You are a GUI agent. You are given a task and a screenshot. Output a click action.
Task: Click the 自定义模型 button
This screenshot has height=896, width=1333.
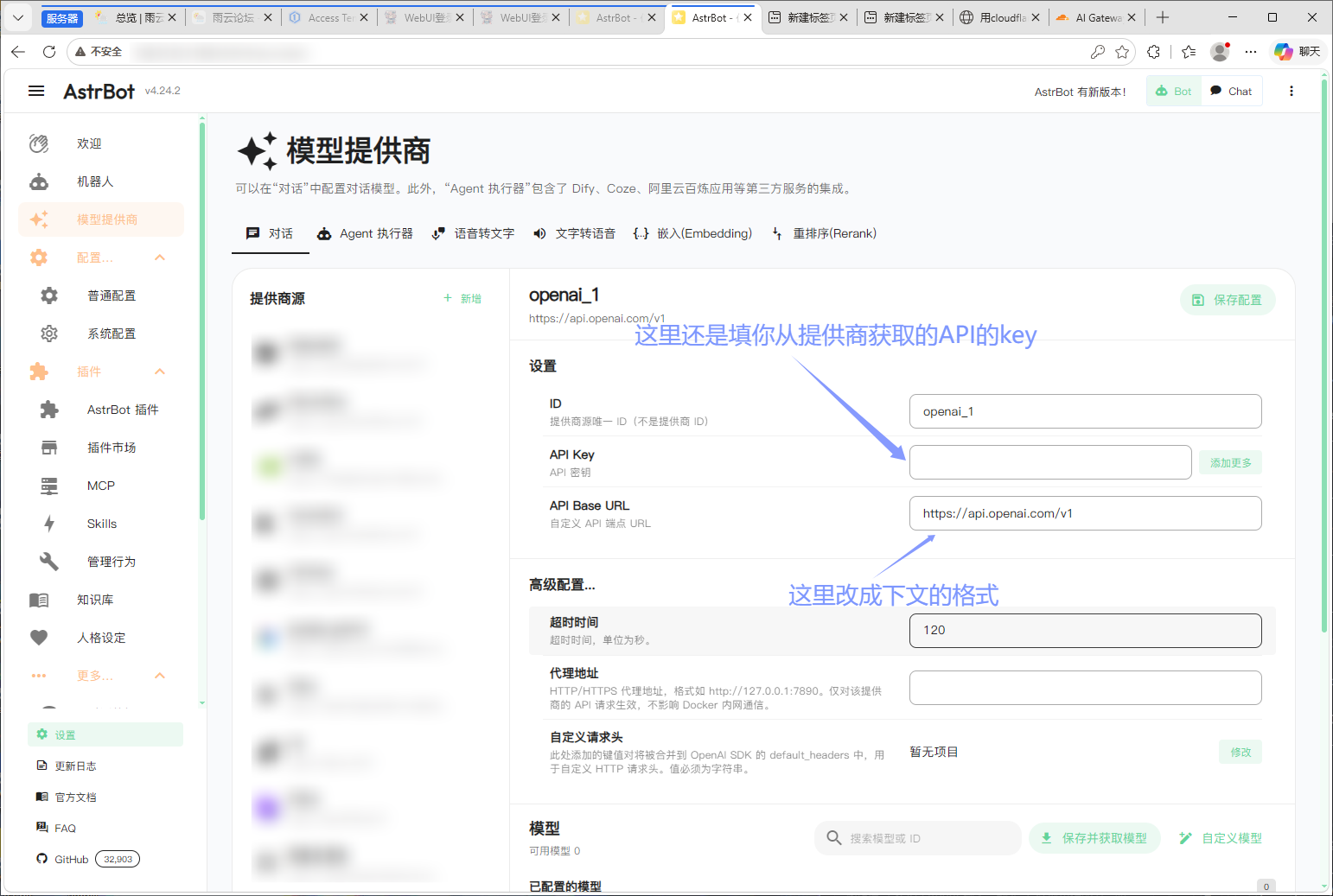tap(1220, 838)
